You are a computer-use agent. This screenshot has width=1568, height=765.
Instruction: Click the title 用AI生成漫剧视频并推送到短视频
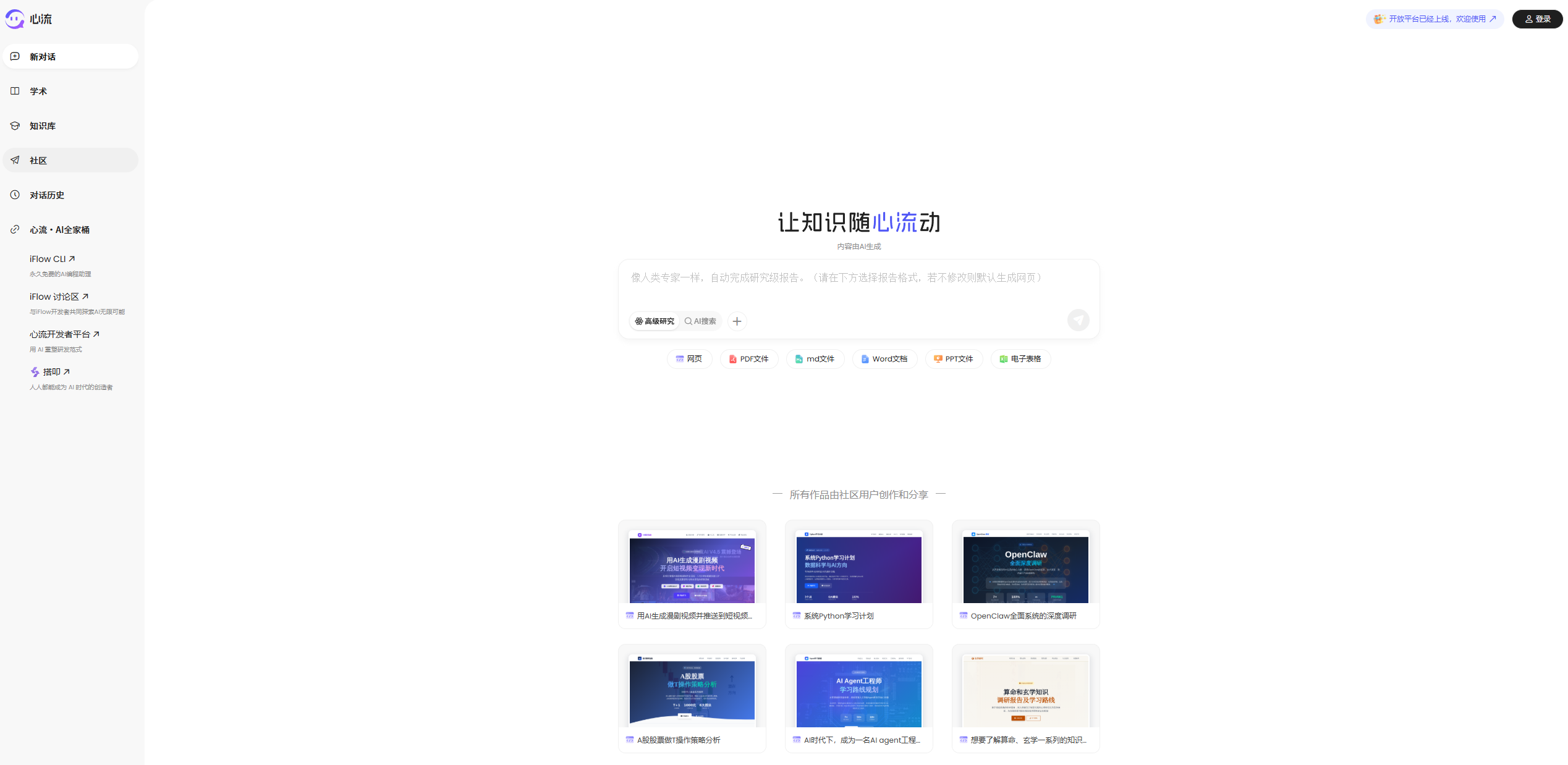click(695, 616)
